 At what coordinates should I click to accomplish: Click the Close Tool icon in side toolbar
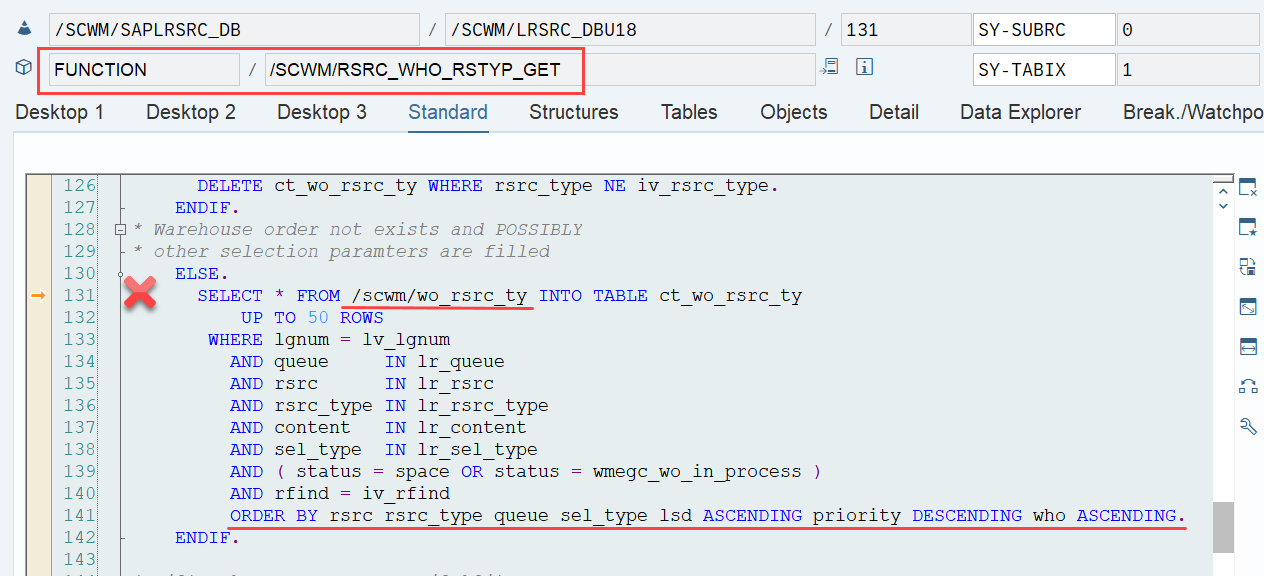1248,188
